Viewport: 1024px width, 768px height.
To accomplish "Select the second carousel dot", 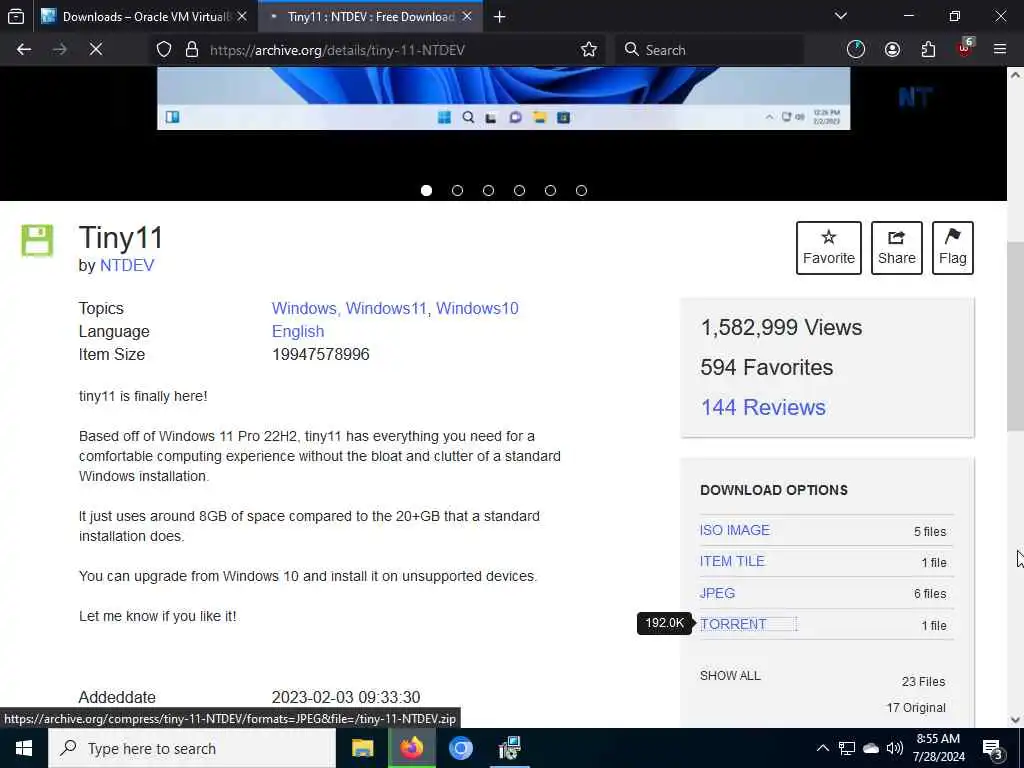I will 457,191.
